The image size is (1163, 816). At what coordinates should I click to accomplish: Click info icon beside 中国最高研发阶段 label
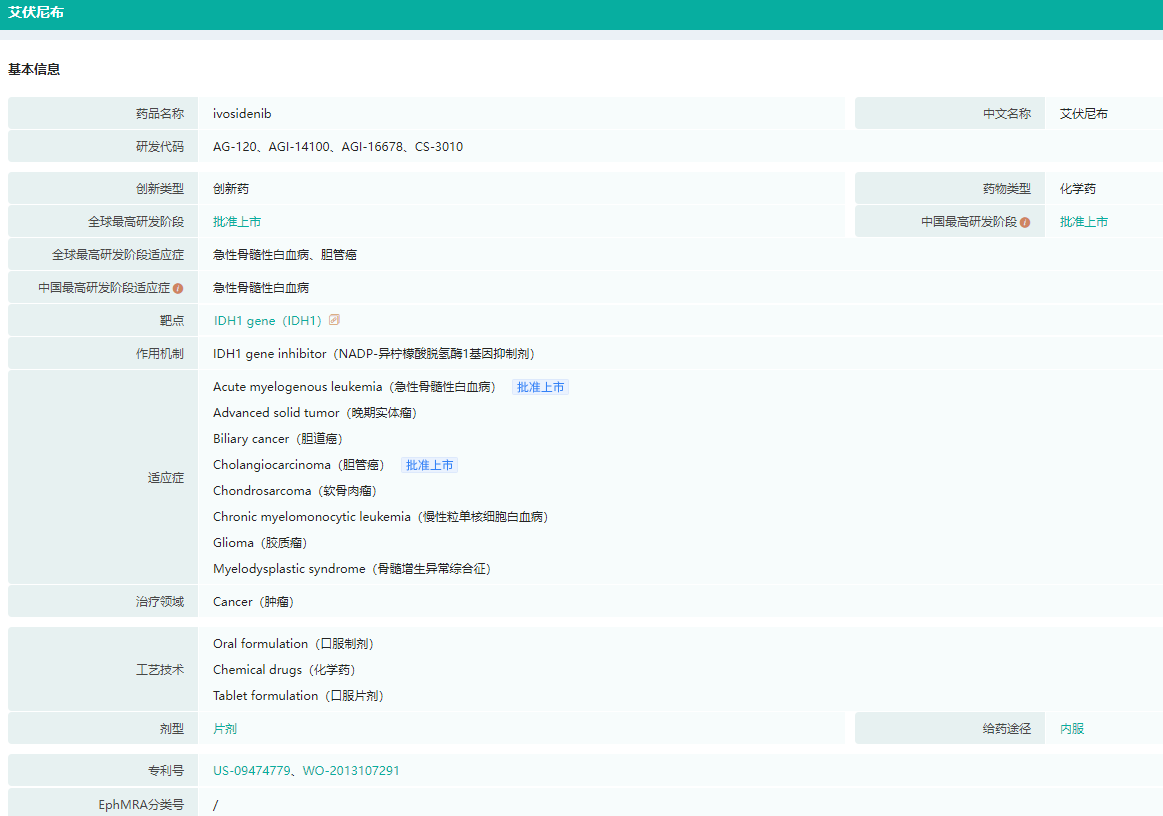(1025, 222)
